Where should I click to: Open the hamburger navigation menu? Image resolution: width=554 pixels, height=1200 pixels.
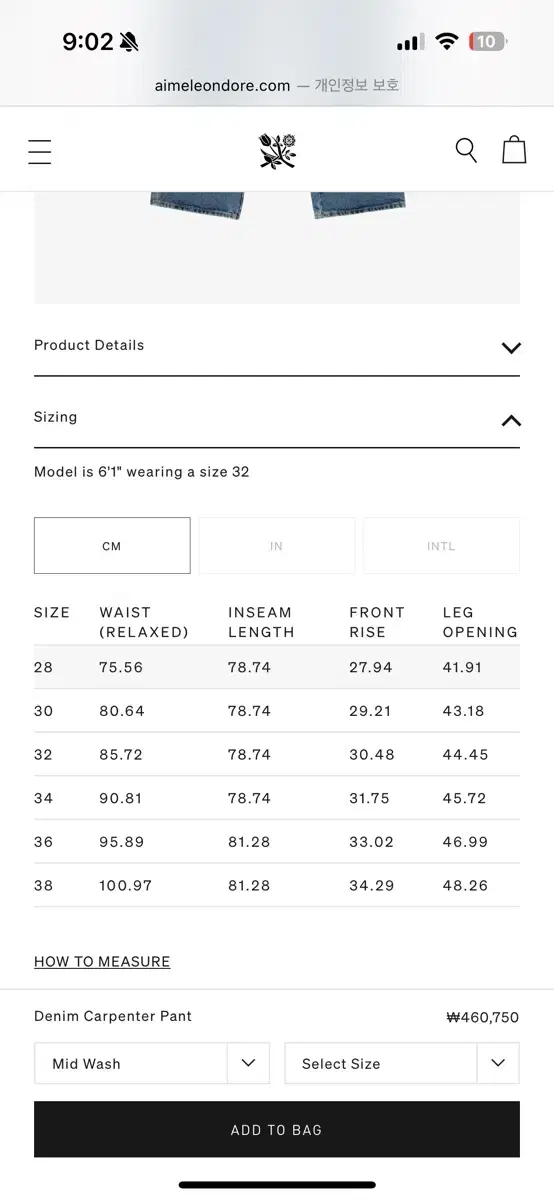[40, 151]
